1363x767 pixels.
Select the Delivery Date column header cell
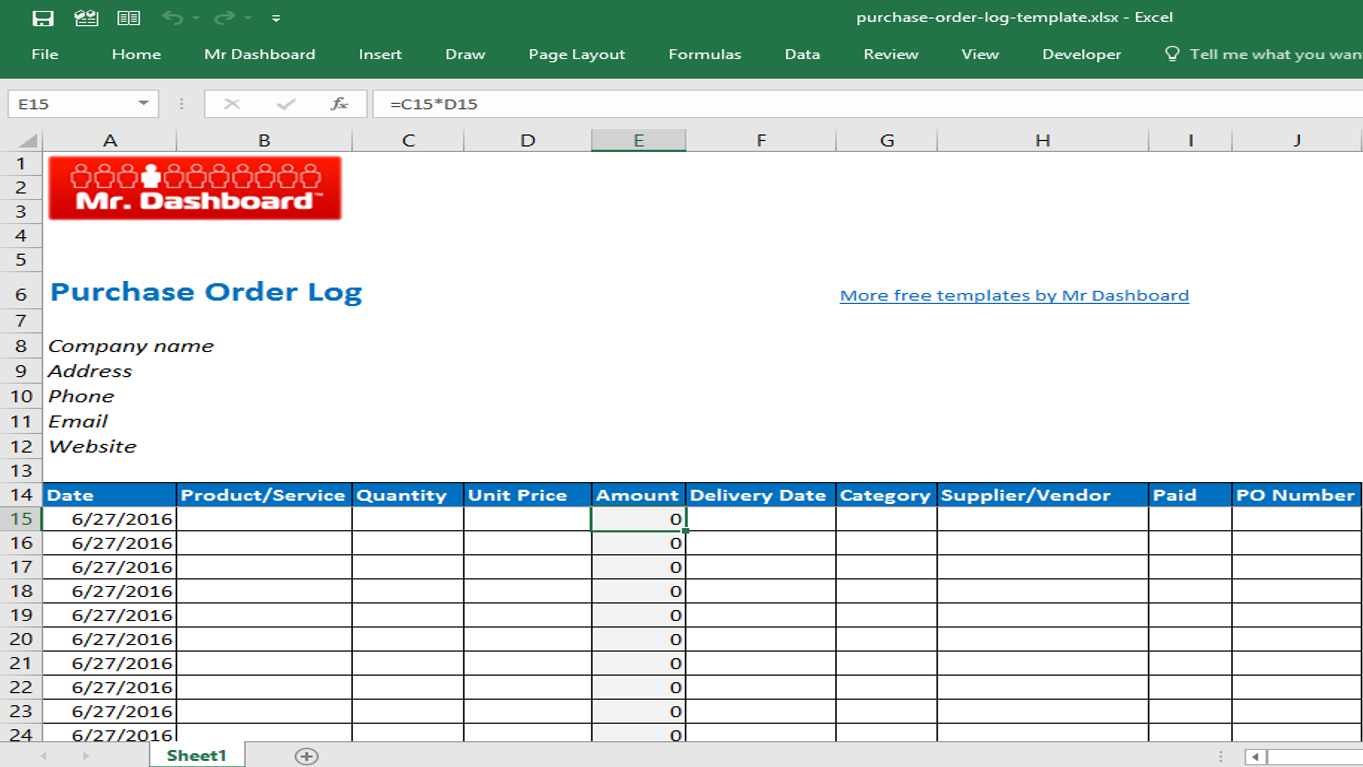[x=760, y=494]
